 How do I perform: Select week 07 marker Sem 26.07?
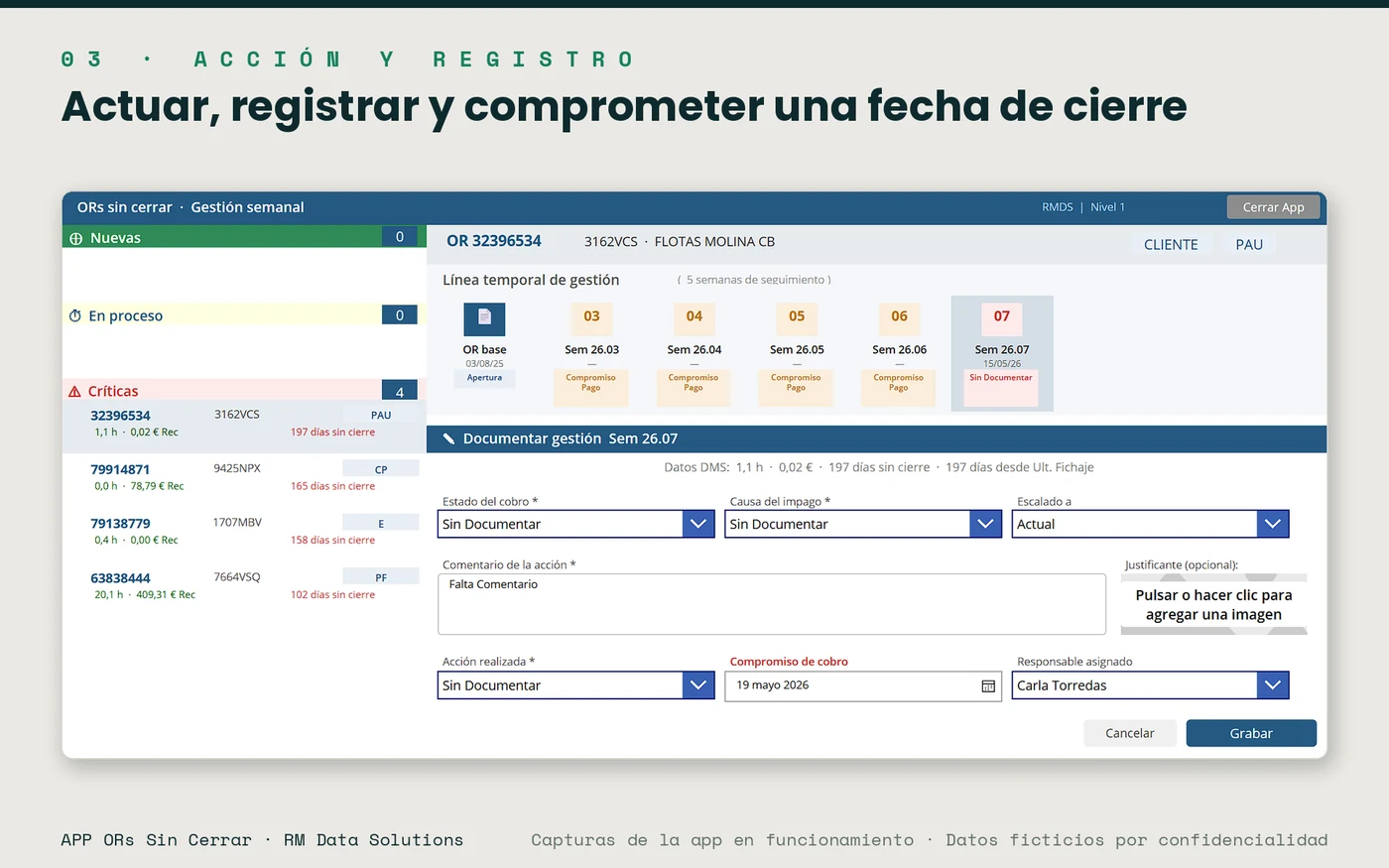coord(1002,353)
